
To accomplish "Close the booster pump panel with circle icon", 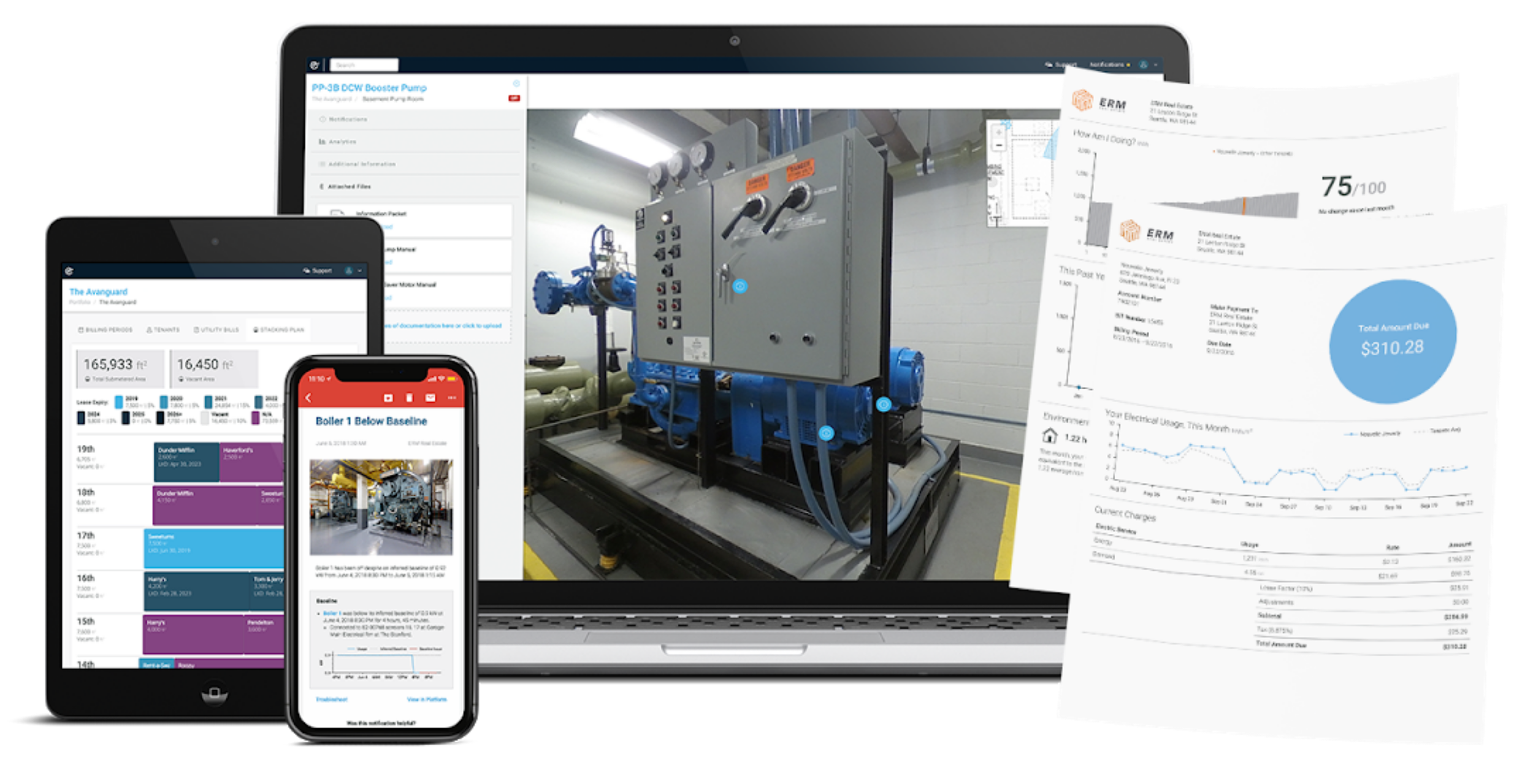I will coord(516,83).
